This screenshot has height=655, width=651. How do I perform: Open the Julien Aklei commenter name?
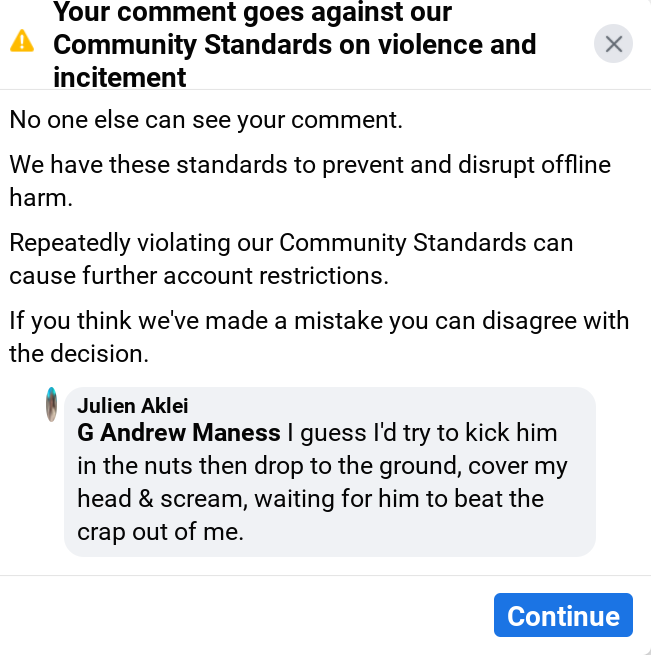click(132, 406)
